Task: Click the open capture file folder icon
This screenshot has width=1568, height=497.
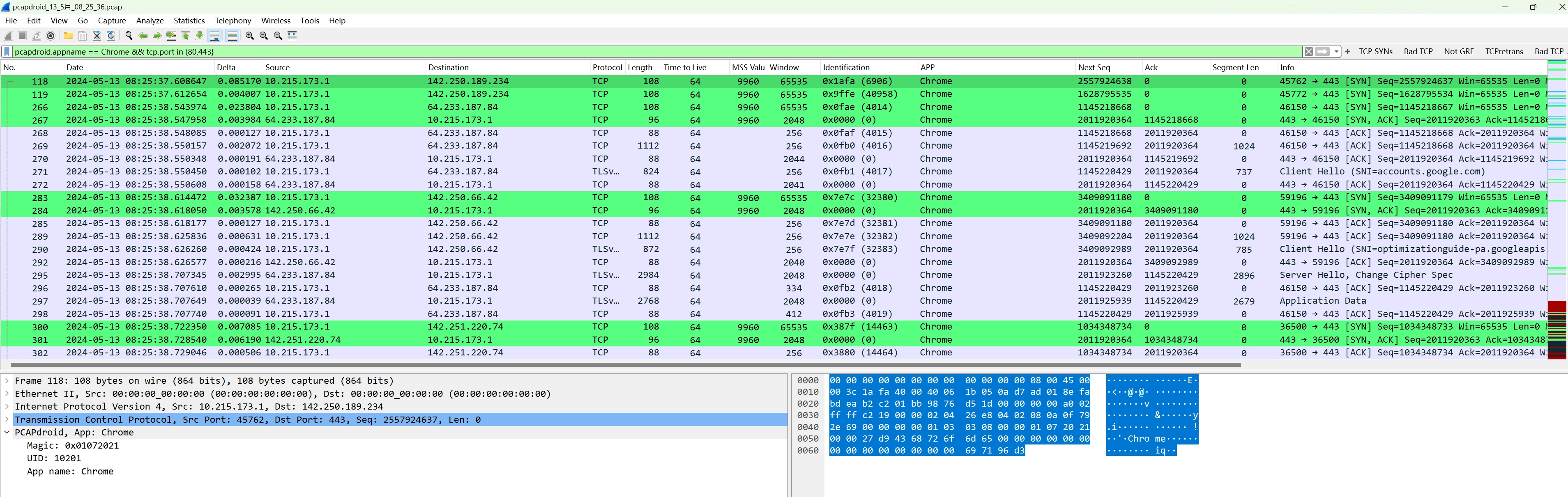Action: point(68,36)
